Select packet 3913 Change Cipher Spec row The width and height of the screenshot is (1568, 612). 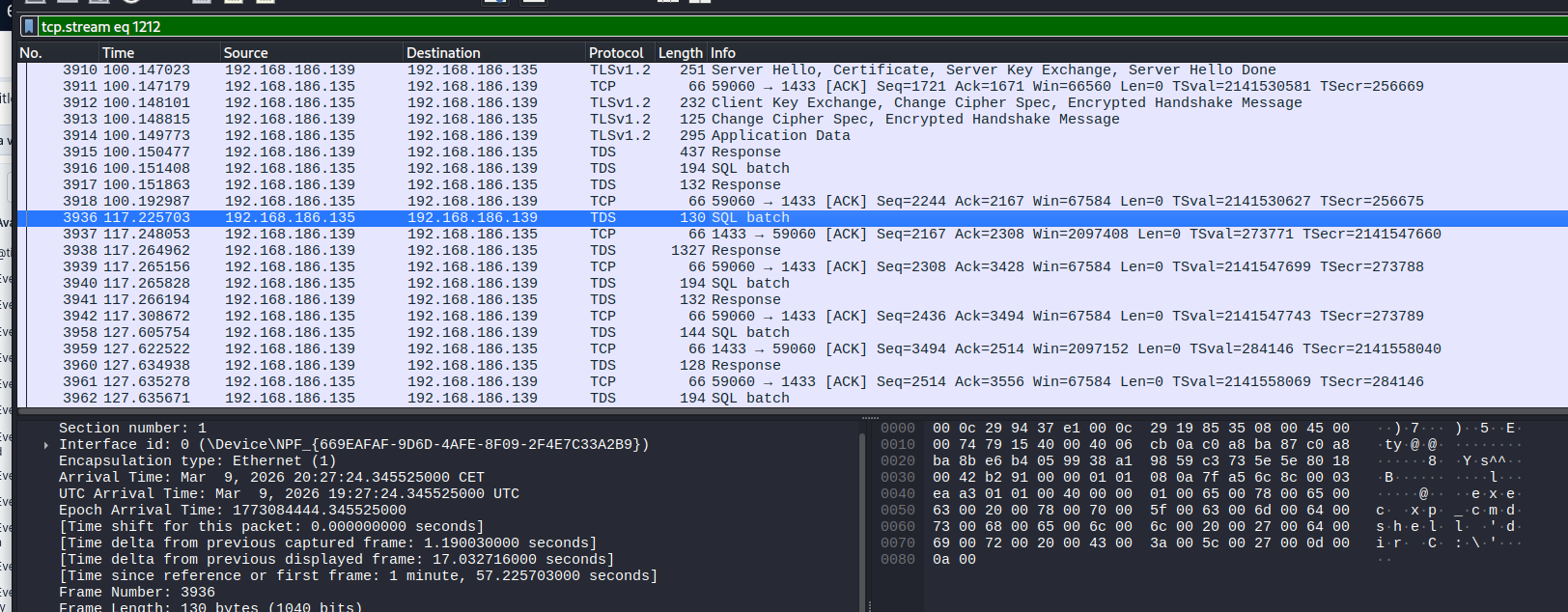coord(793,120)
